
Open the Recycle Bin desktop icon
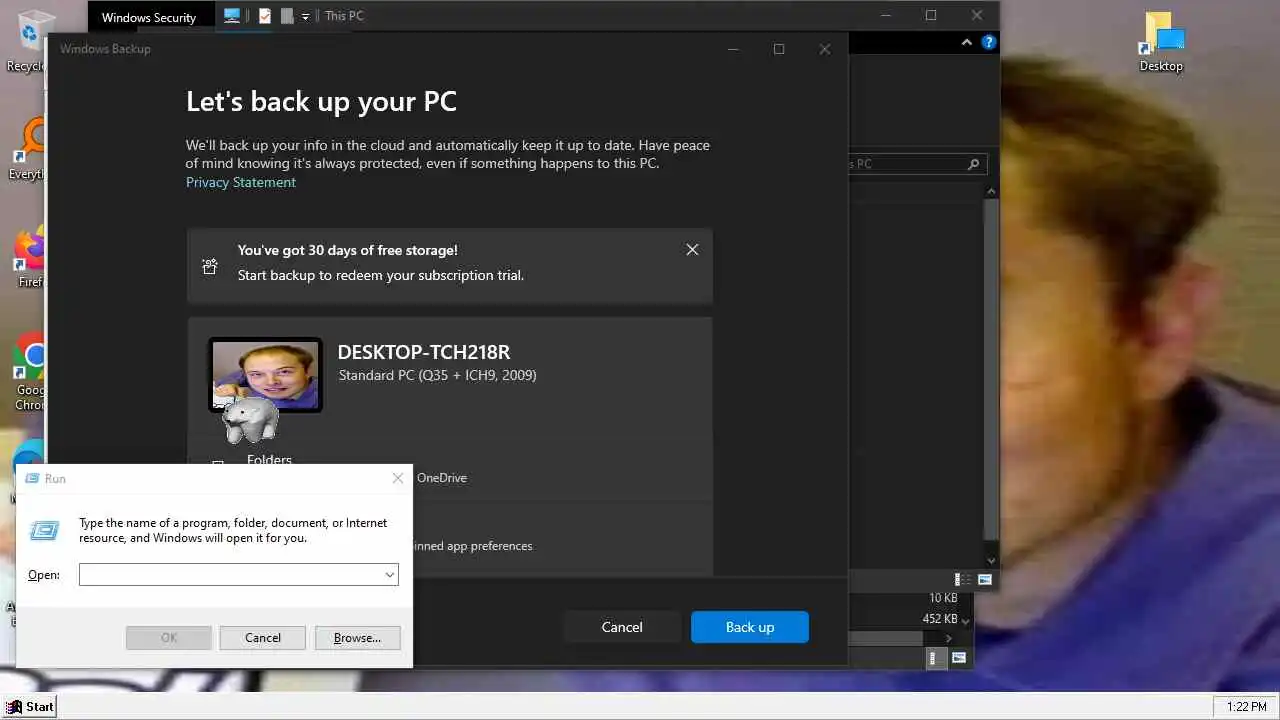(x=30, y=40)
